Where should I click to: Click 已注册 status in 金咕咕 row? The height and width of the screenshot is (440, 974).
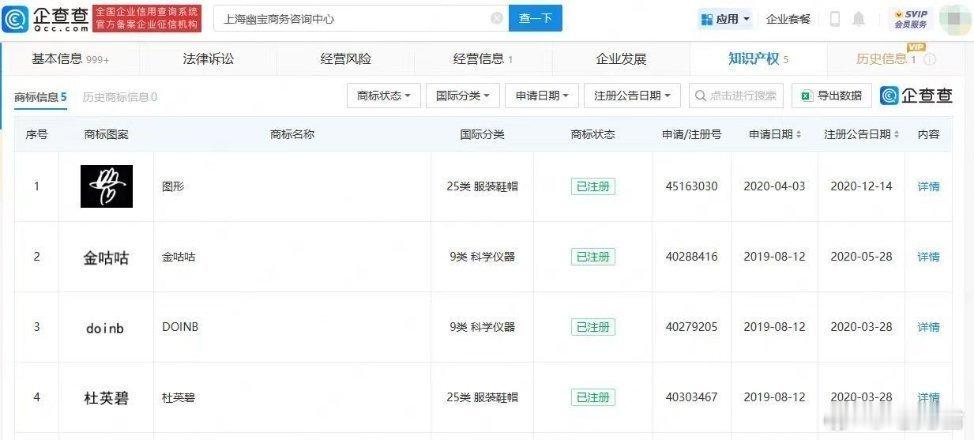[x=593, y=257]
